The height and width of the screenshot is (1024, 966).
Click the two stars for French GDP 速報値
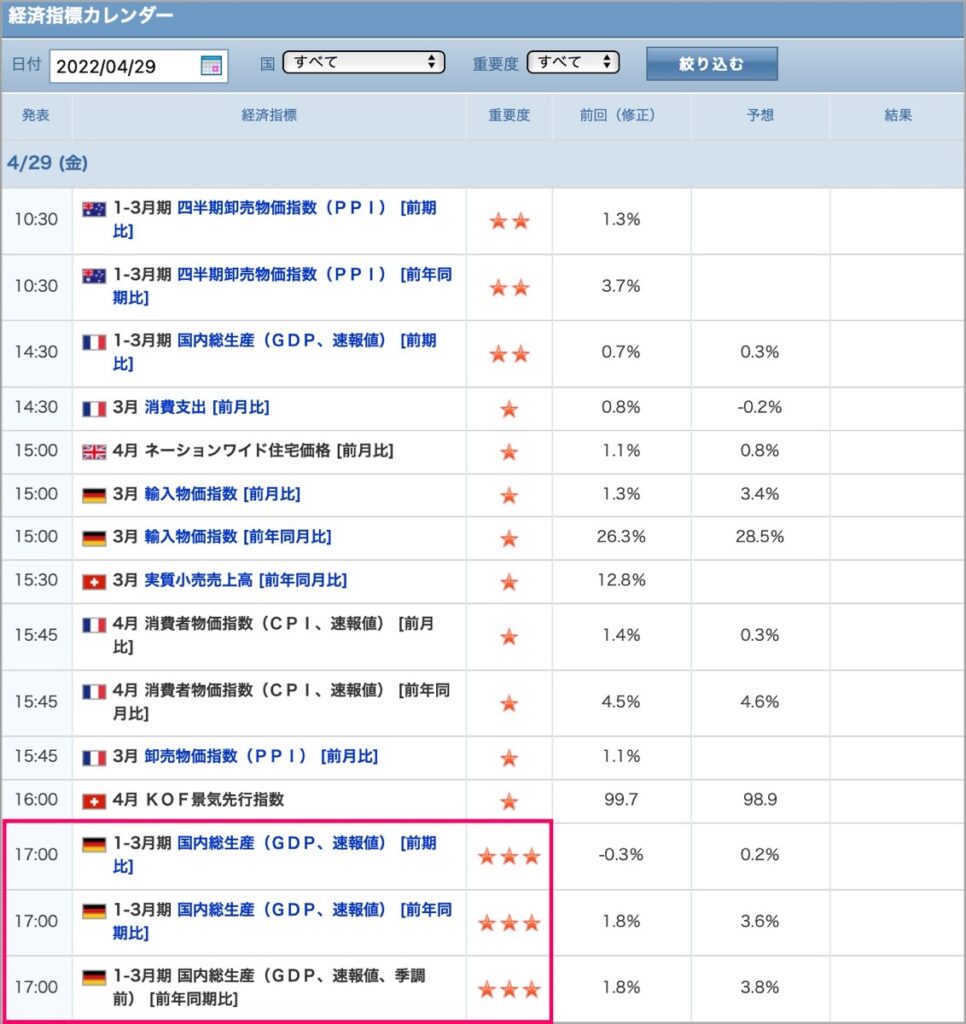pos(509,353)
